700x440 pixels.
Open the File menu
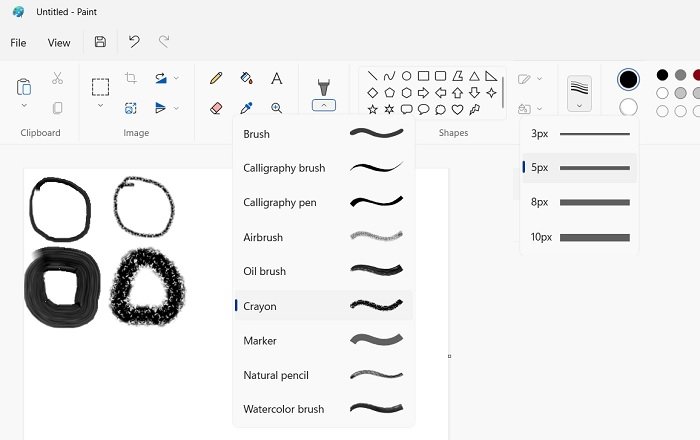tap(18, 43)
